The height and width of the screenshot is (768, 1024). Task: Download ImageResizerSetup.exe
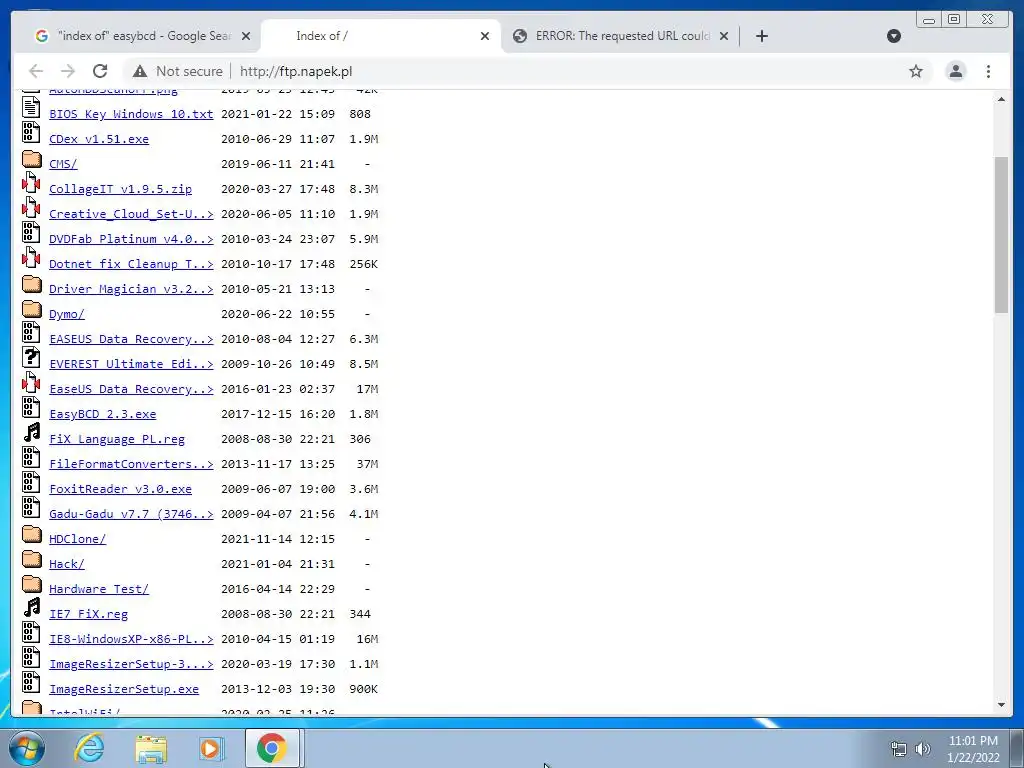(x=124, y=689)
